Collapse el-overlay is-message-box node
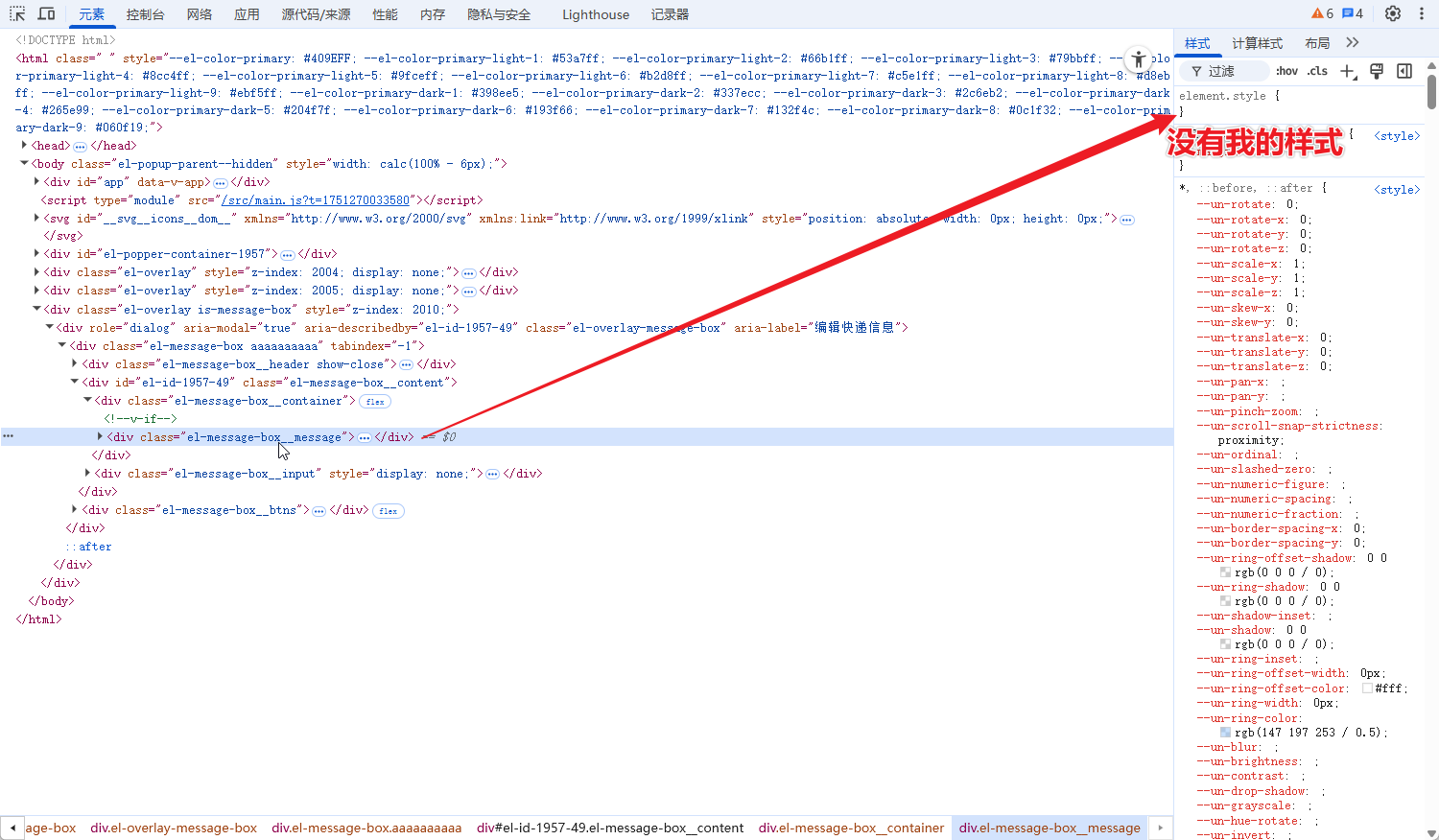 (x=36, y=309)
